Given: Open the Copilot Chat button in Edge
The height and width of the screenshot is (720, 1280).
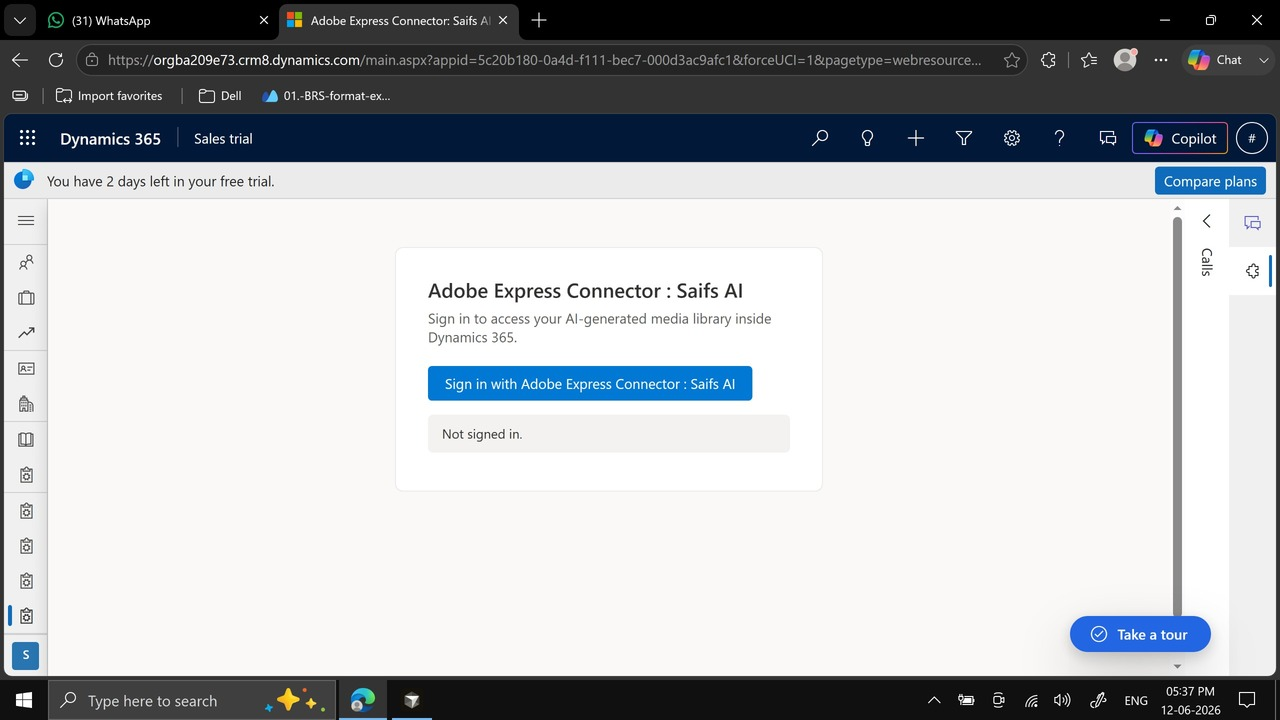Looking at the screenshot, I should pyautogui.click(x=1216, y=60).
